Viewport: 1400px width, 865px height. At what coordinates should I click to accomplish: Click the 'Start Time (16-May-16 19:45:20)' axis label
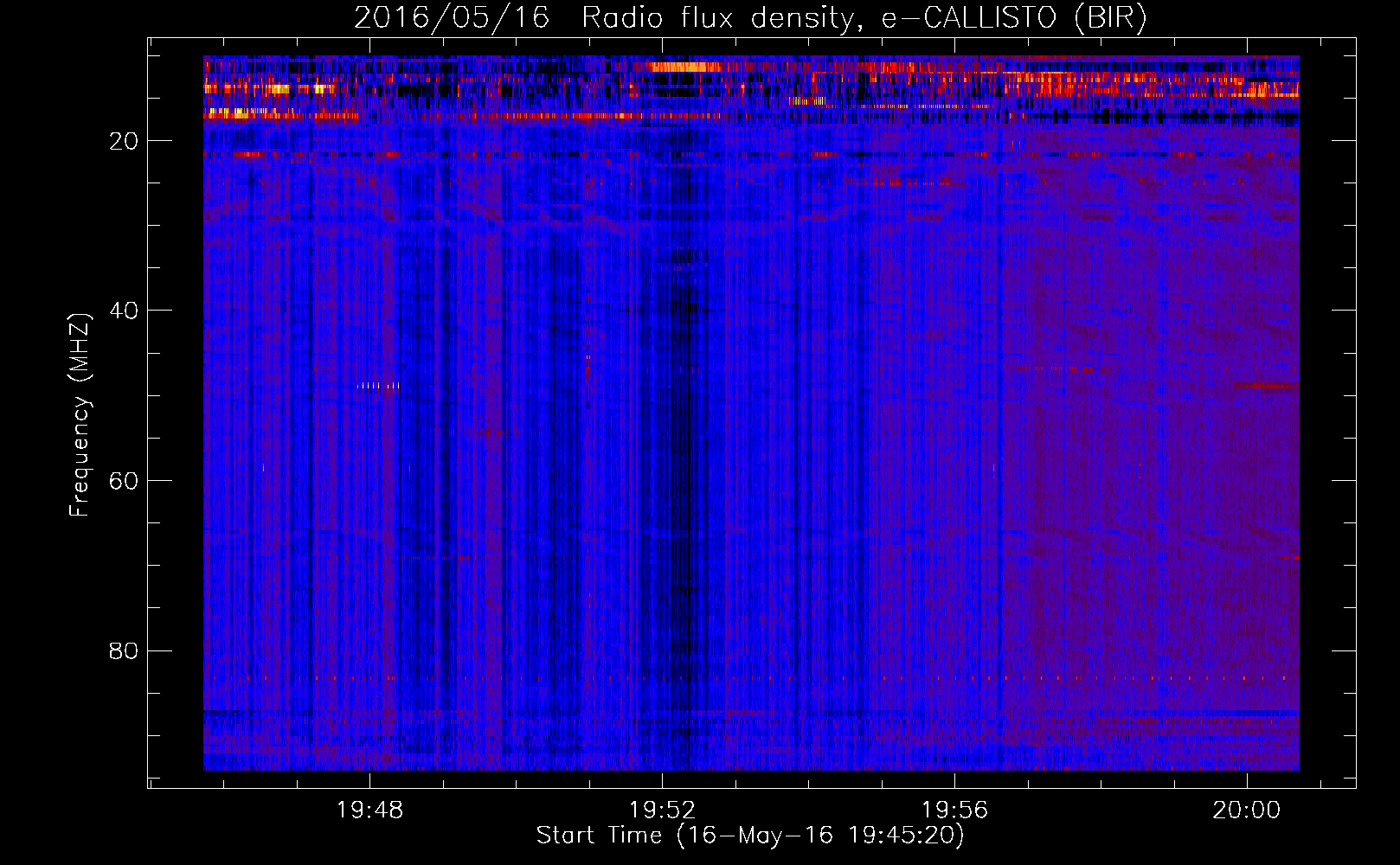[750, 836]
